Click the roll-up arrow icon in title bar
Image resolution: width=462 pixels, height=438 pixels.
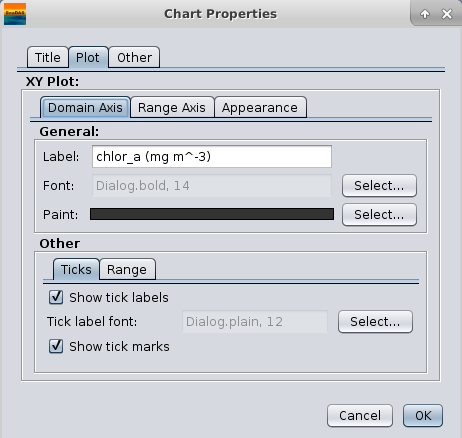coord(425,14)
